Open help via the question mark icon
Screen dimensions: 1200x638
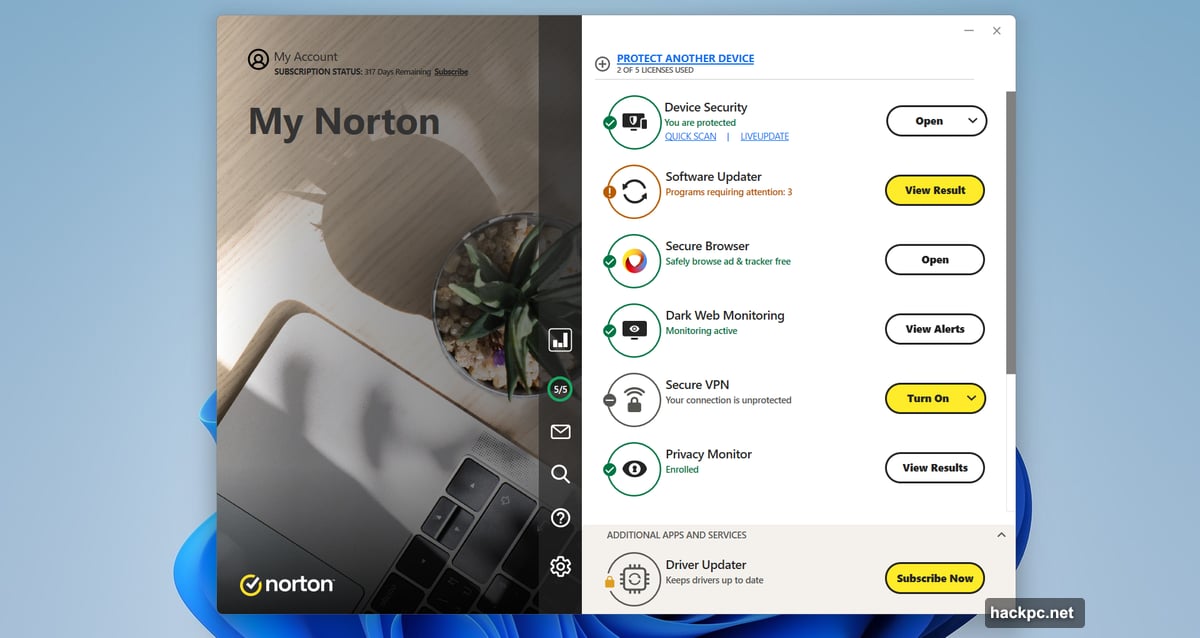[560, 518]
